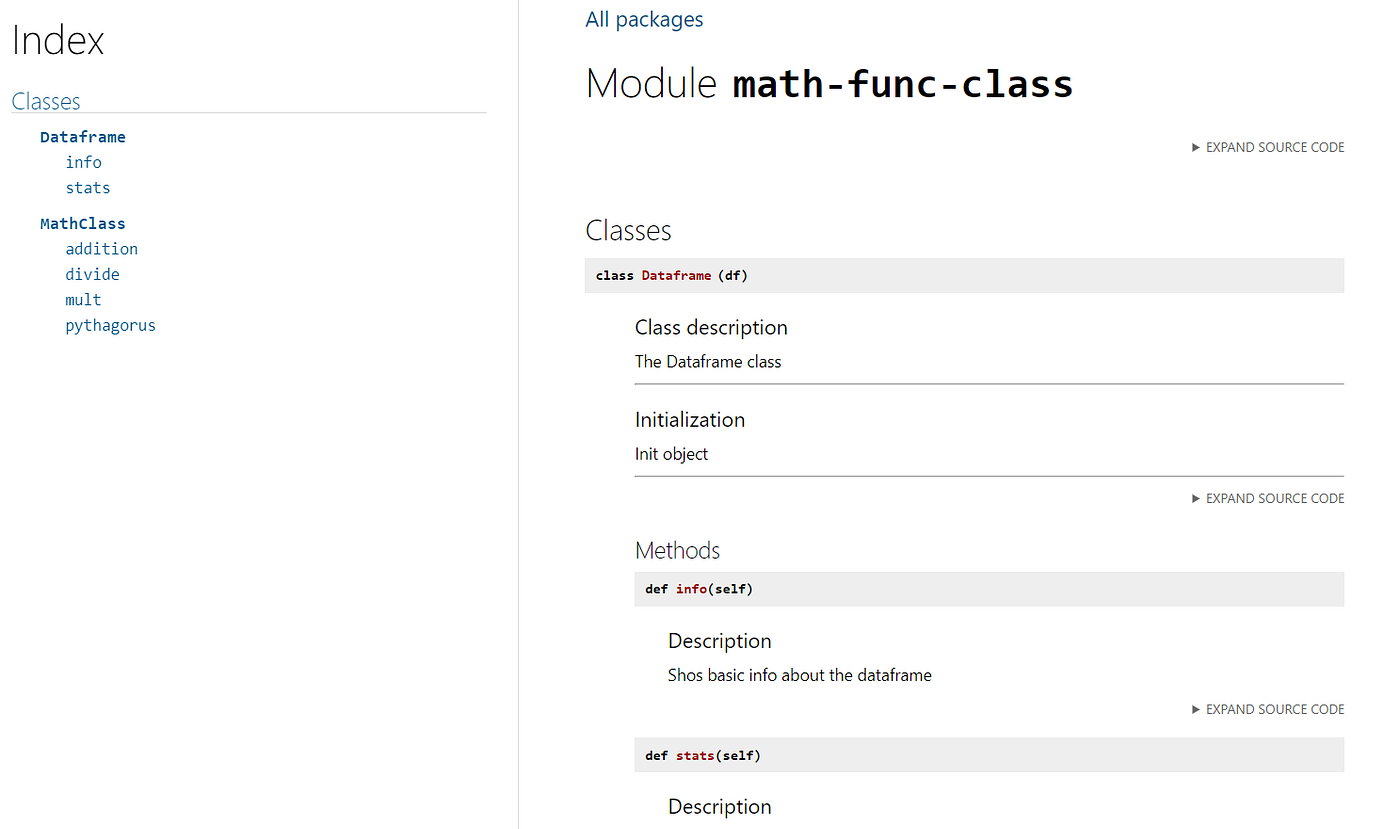1400x829 pixels.
Task: Click the Index sidebar title
Action: (x=58, y=40)
